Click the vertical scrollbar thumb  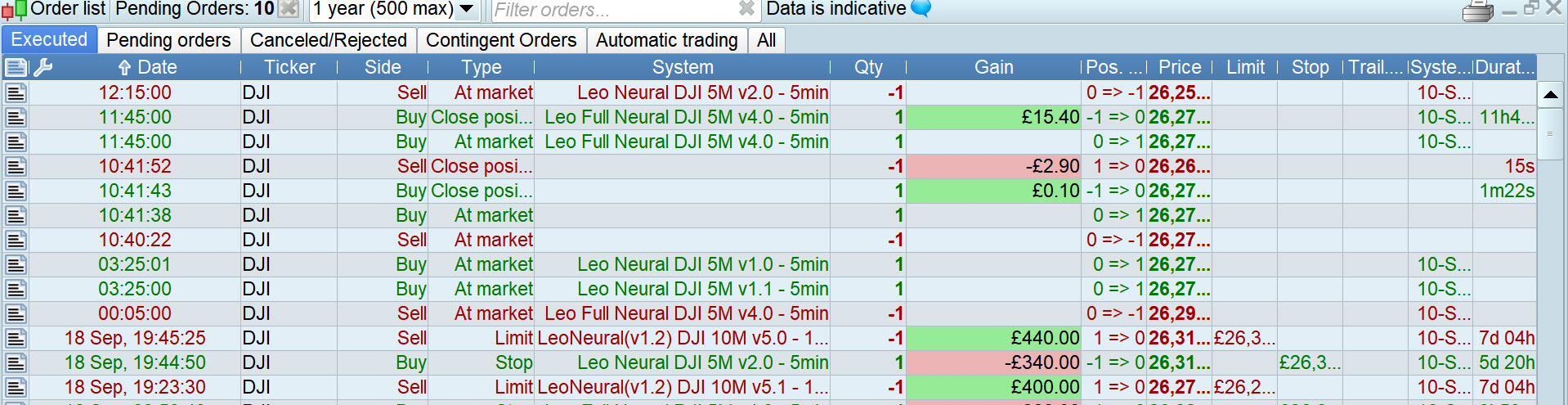(1550, 133)
